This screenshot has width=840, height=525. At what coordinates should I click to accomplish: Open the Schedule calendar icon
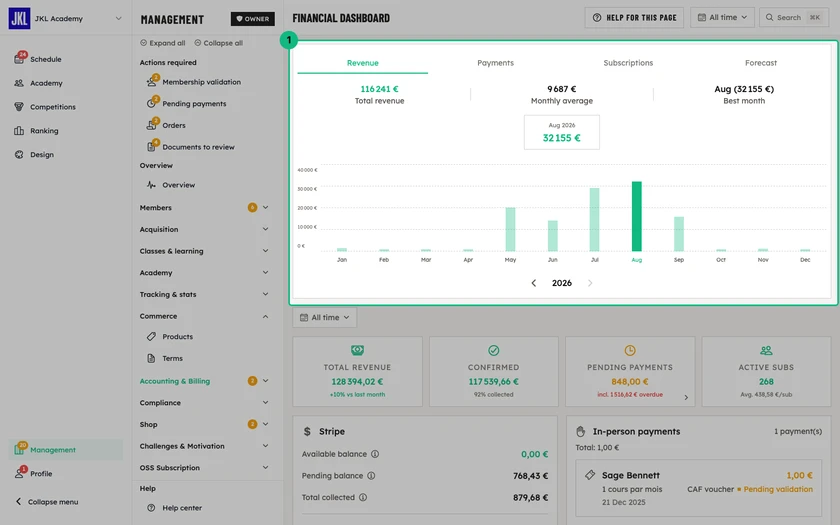point(19,59)
